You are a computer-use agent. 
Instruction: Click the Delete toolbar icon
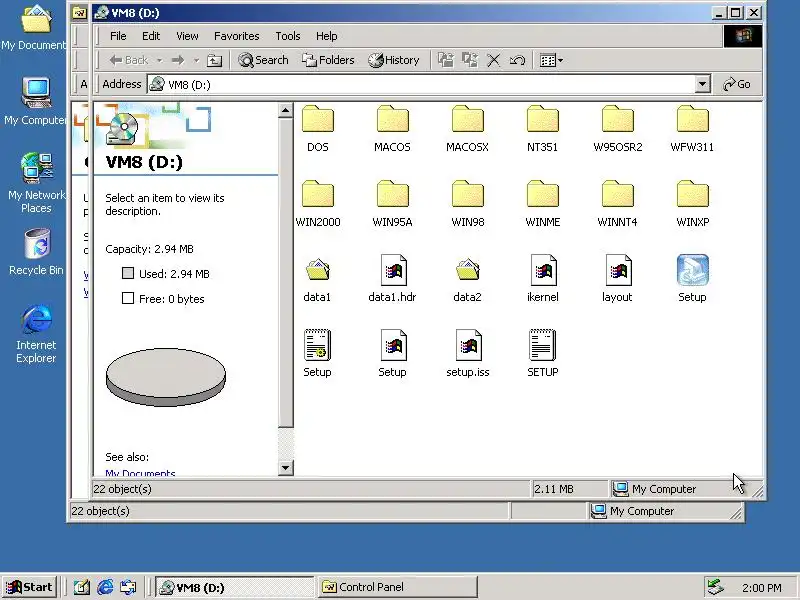[493, 60]
